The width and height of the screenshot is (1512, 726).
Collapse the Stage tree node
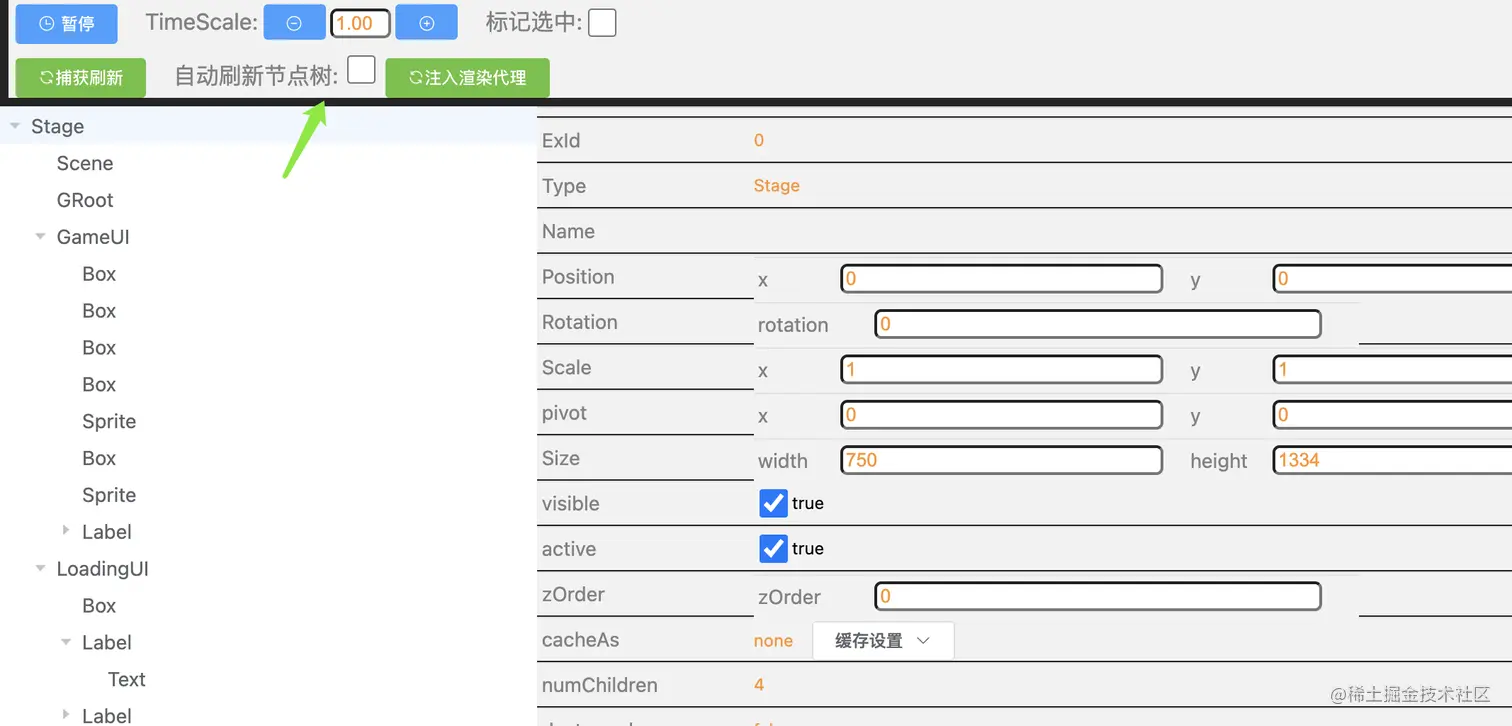tap(15, 126)
